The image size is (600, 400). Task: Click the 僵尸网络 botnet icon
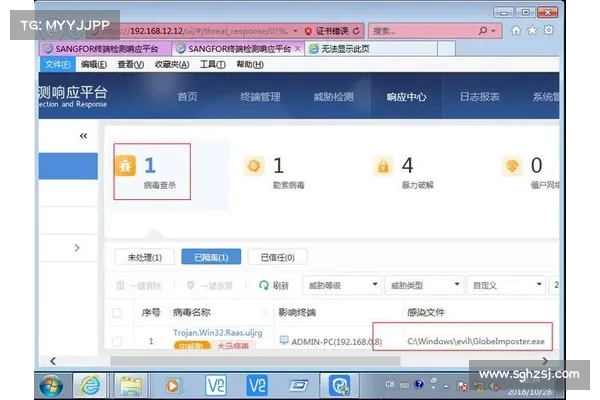click(514, 166)
